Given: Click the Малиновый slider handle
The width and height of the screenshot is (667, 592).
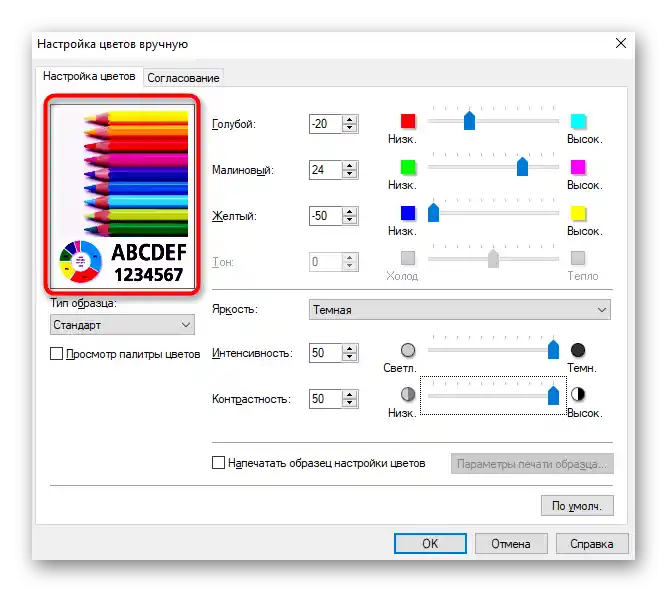Looking at the screenshot, I should [x=522, y=166].
